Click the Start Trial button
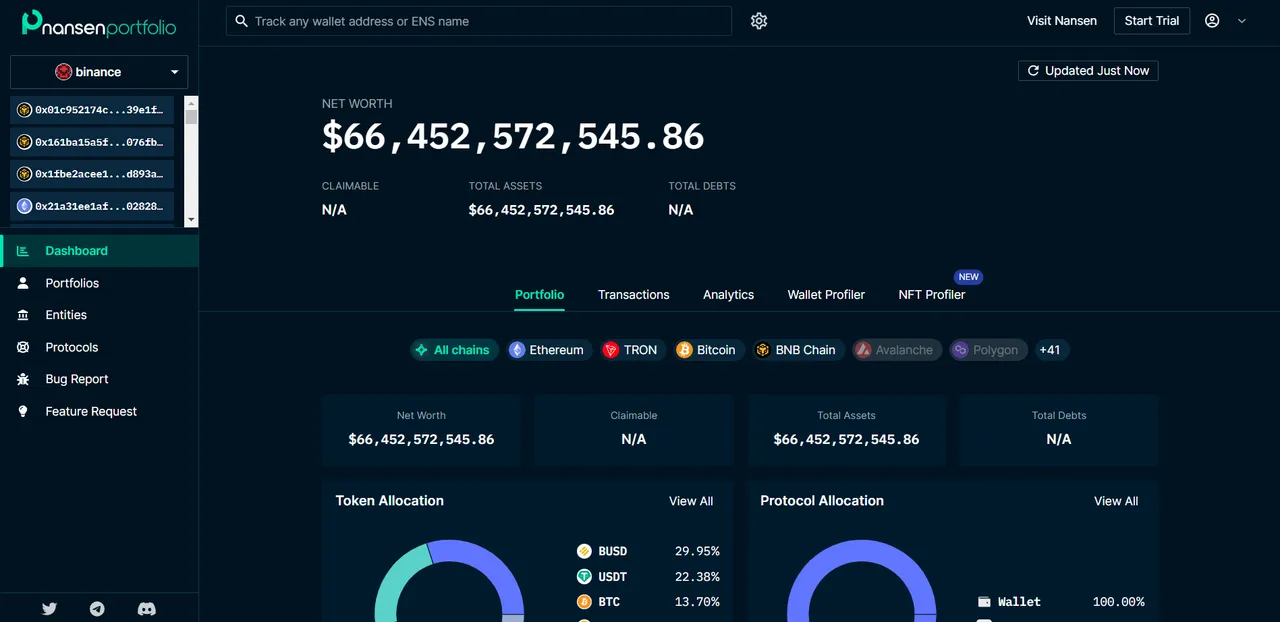The image size is (1280, 622). click(1152, 21)
